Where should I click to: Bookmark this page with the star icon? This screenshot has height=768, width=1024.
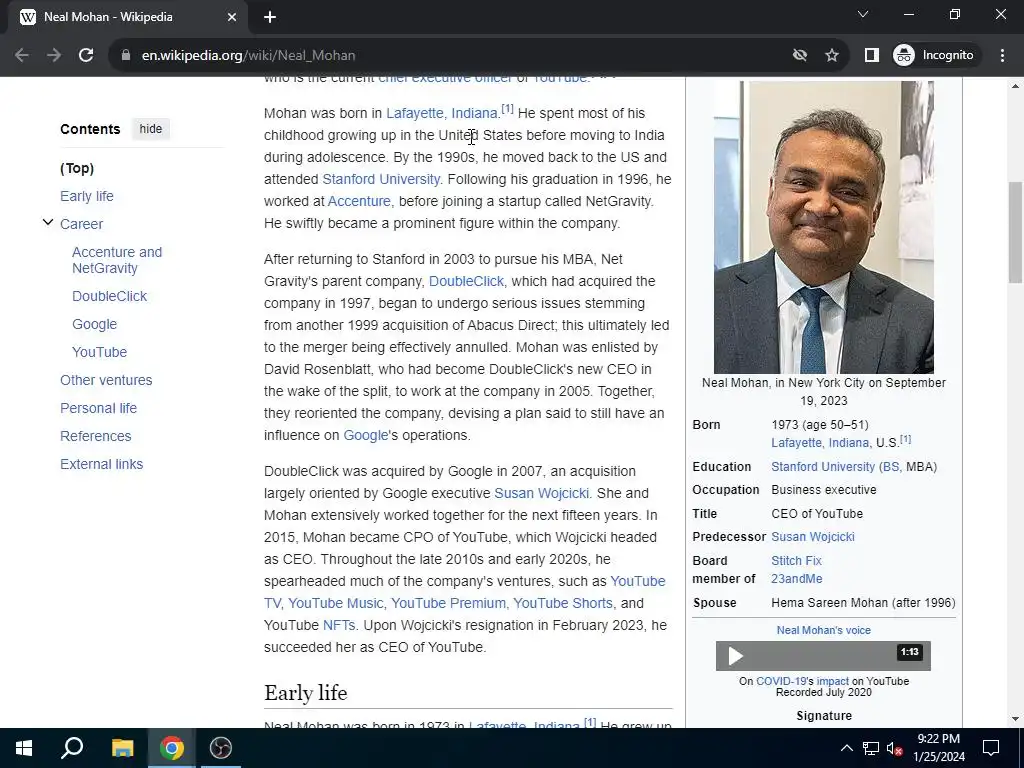click(831, 56)
